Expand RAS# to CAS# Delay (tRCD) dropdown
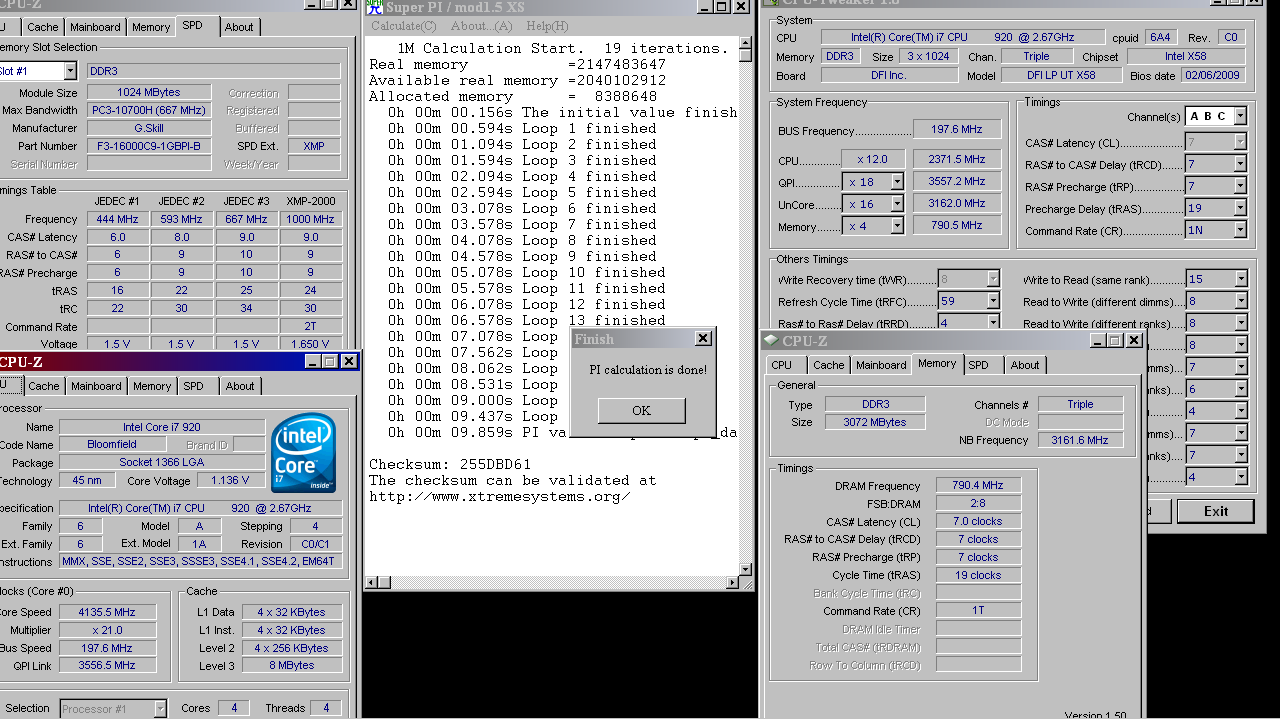This screenshot has width=1280, height=720. pyautogui.click(x=1240, y=164)
